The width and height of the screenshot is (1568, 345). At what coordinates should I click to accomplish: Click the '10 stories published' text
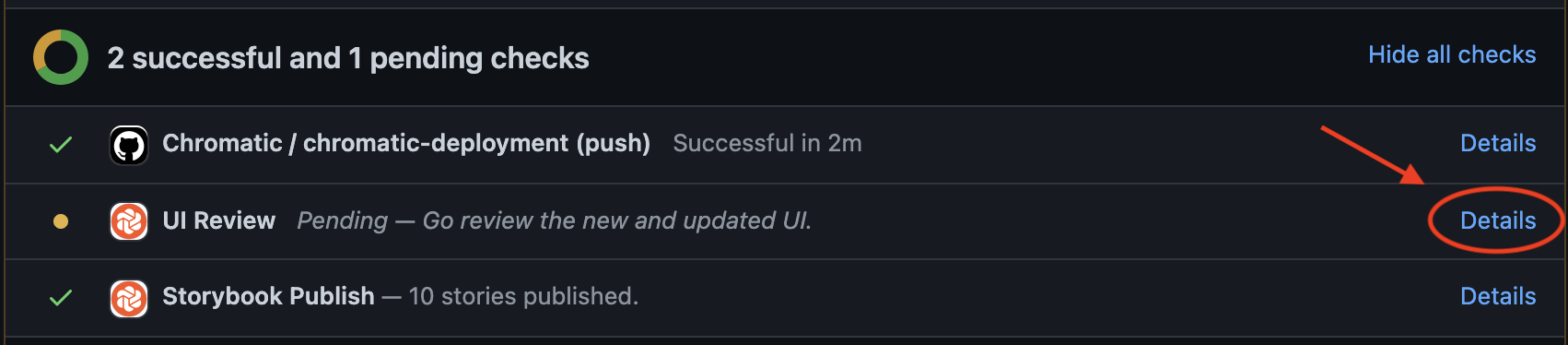pos(523,296)
